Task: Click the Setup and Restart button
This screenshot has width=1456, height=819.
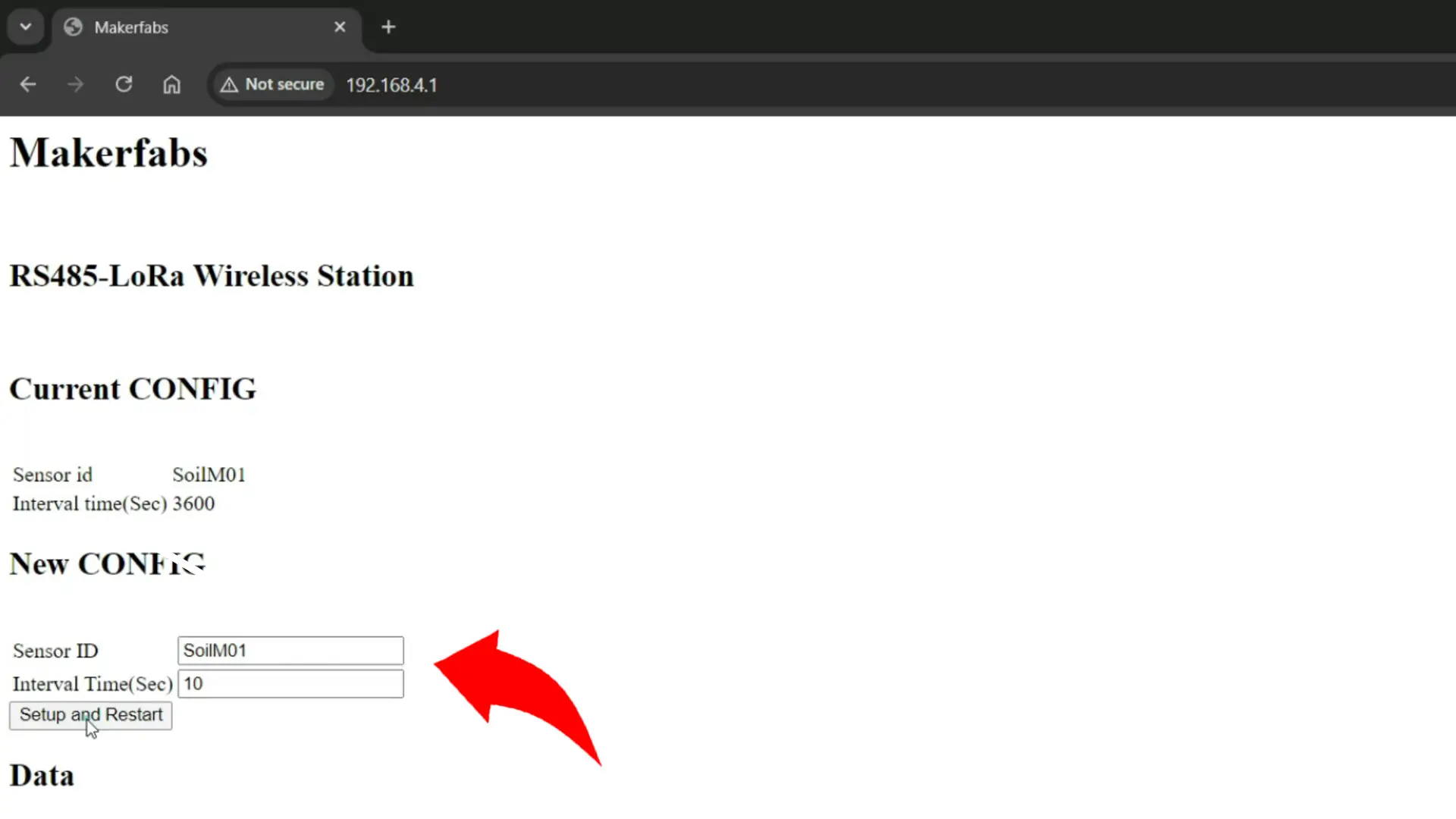Action: 91,715
